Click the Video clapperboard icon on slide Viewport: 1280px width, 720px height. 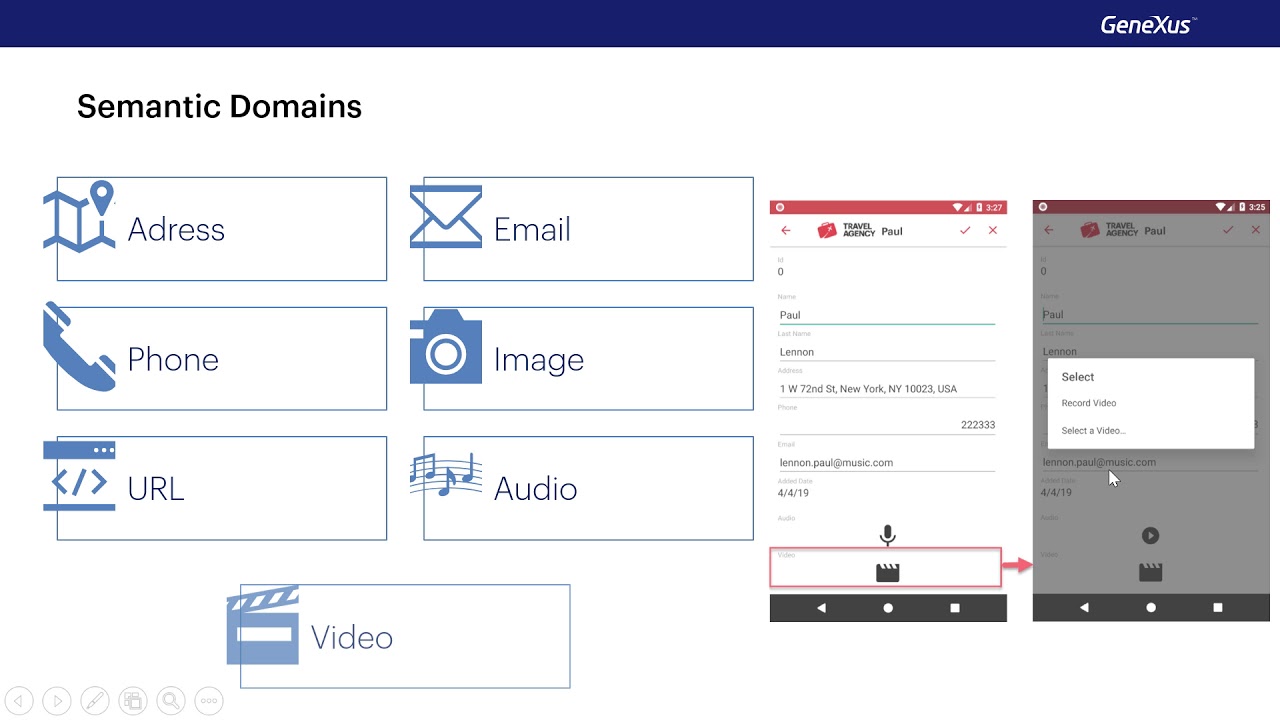pyautogui.click(x=263, y=626)
